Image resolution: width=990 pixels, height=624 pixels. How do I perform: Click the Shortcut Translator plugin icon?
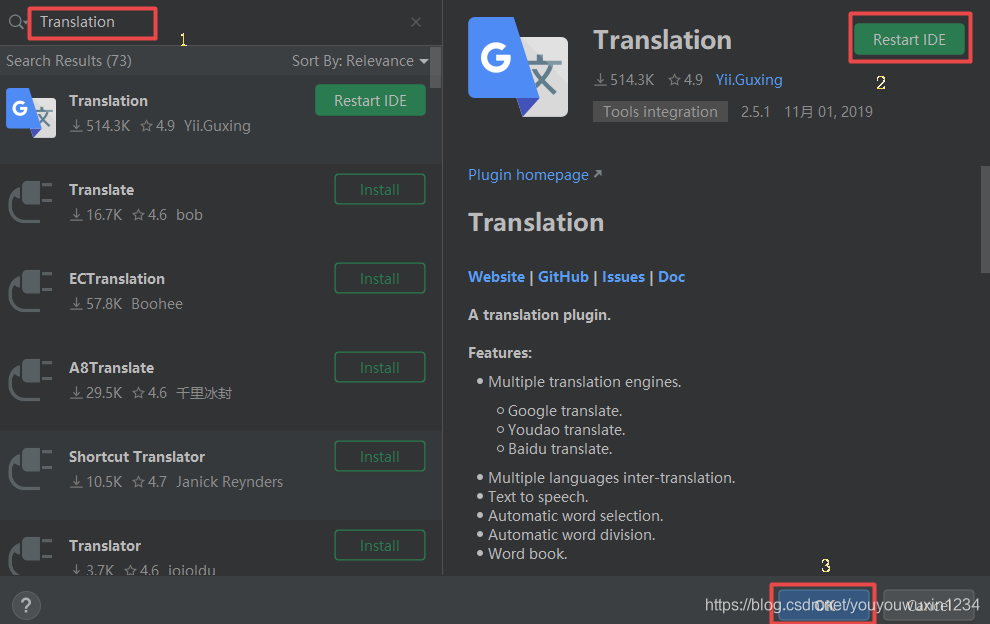tap(30, 469)
